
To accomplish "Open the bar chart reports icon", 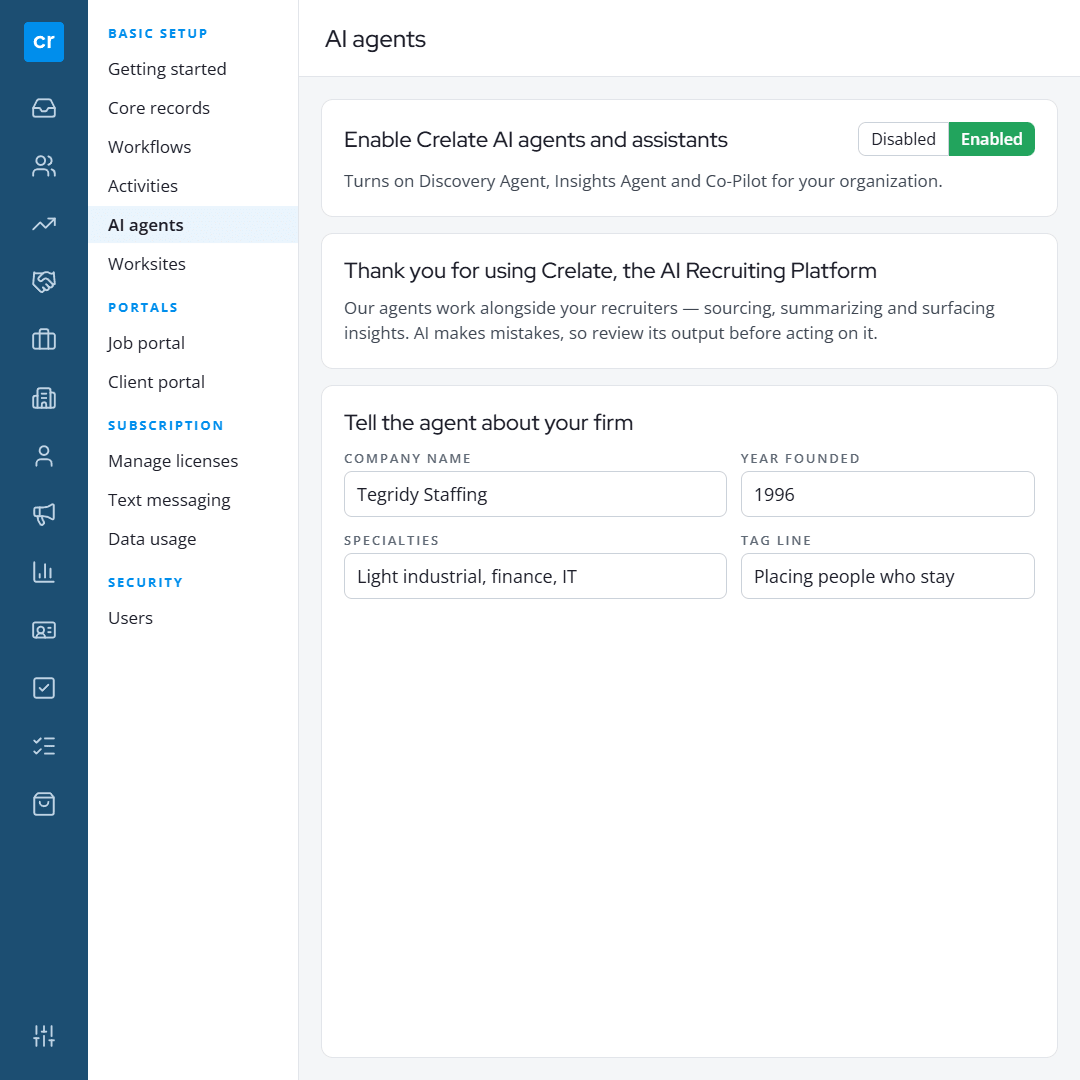I will 43,572.
